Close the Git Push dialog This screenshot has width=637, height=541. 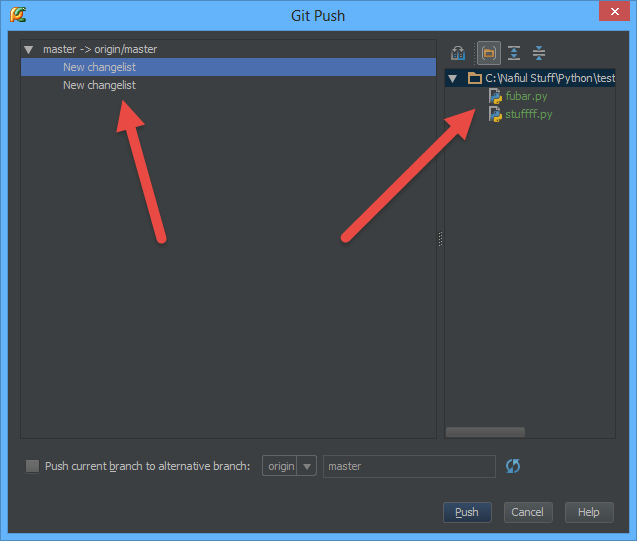614,11
